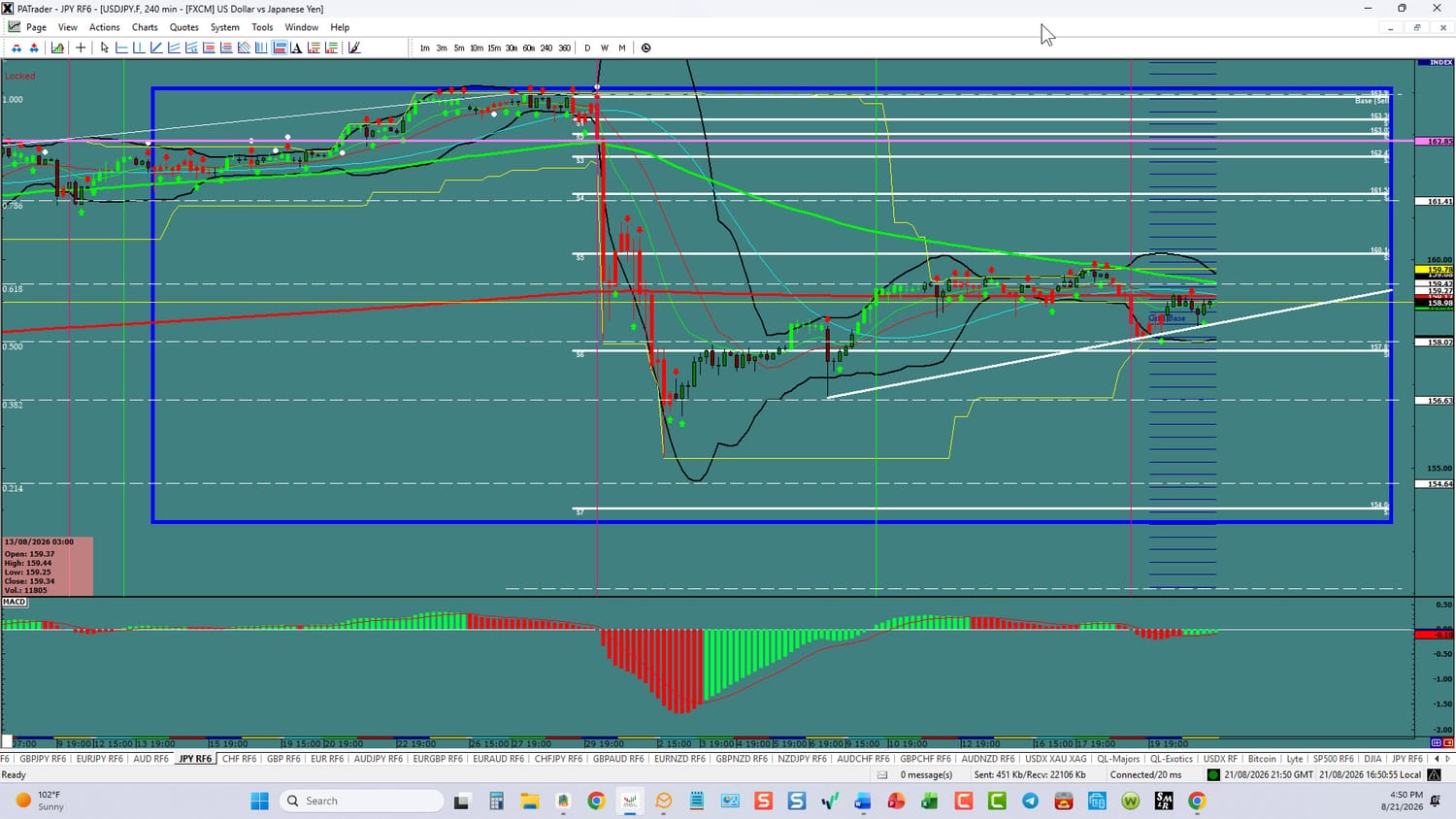The image size is (1456, 819).
Task: Open Calculator from the taskbar
Action: (x=496, y=801)
